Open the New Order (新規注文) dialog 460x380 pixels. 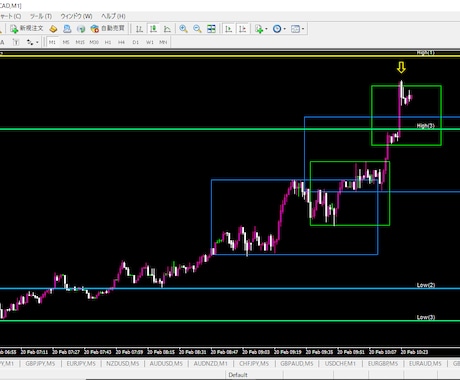coord(27,29)
